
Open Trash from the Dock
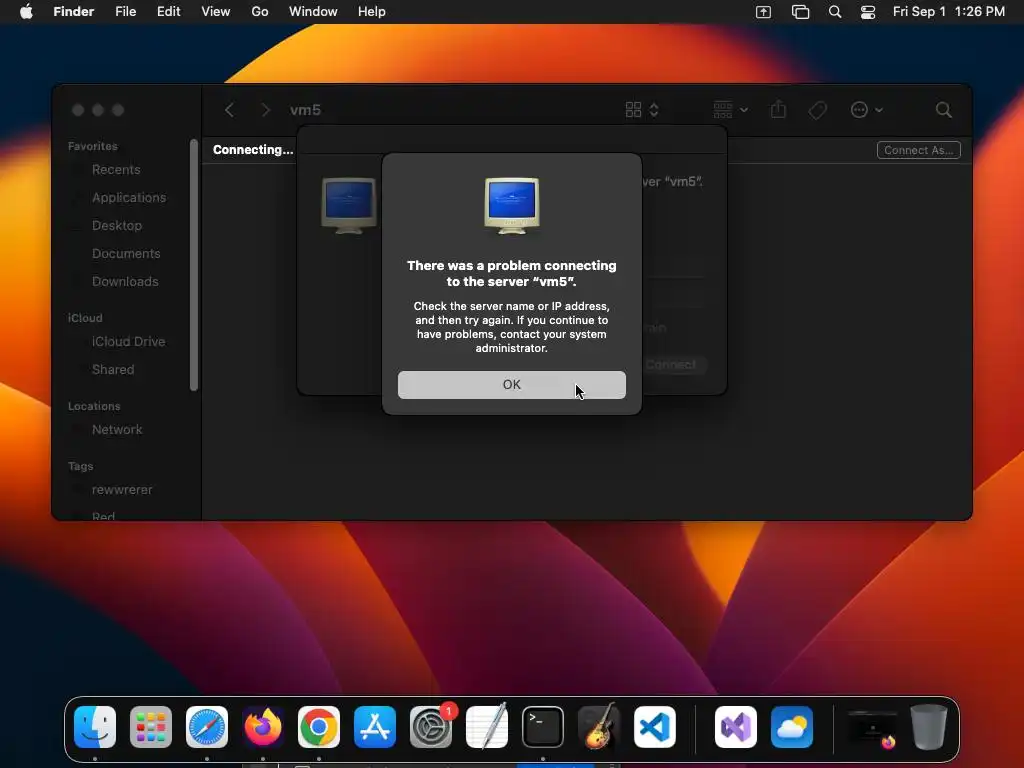click(x=929, y=727)
